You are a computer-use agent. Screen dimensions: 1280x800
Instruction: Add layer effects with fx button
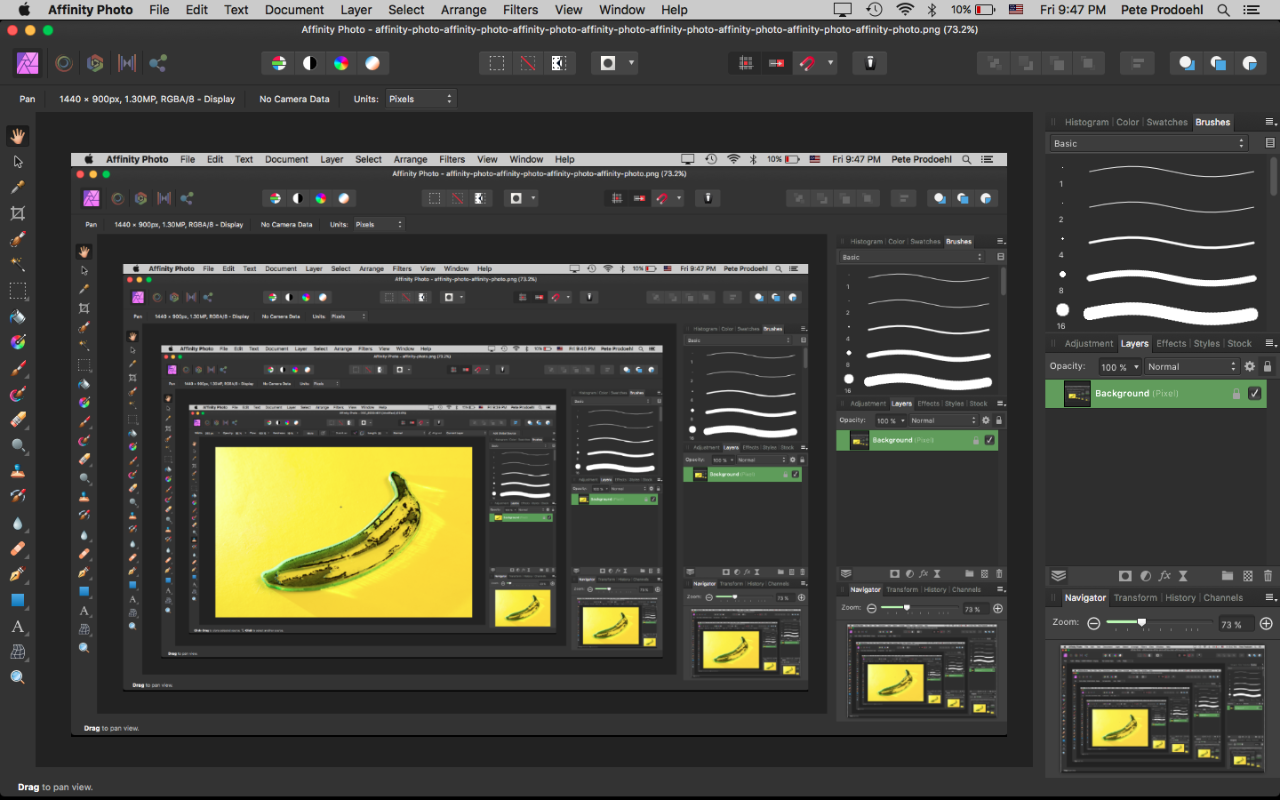pos(1164,576)
